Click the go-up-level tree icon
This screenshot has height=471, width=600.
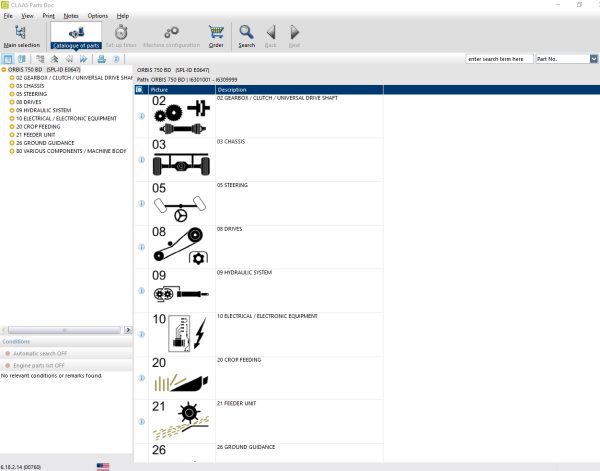click(x=54, y=59)
